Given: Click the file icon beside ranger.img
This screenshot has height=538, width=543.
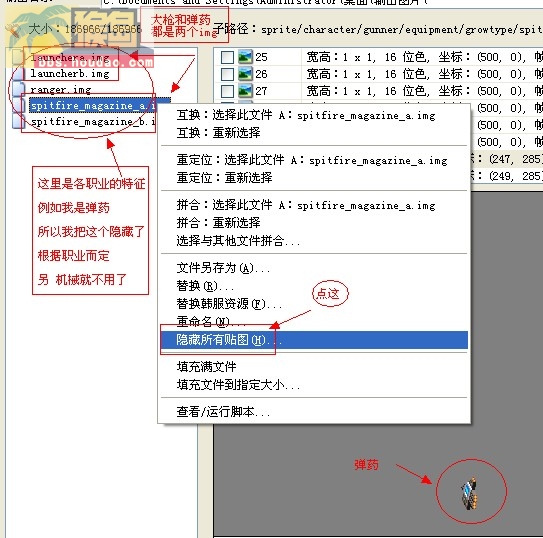Looking at the screenshot, I should 18,89.
